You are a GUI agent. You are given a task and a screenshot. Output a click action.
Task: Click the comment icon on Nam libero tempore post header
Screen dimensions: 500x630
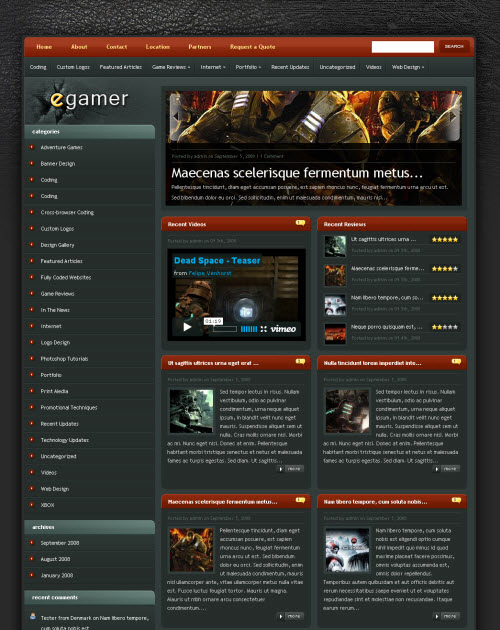click(456, 500)
